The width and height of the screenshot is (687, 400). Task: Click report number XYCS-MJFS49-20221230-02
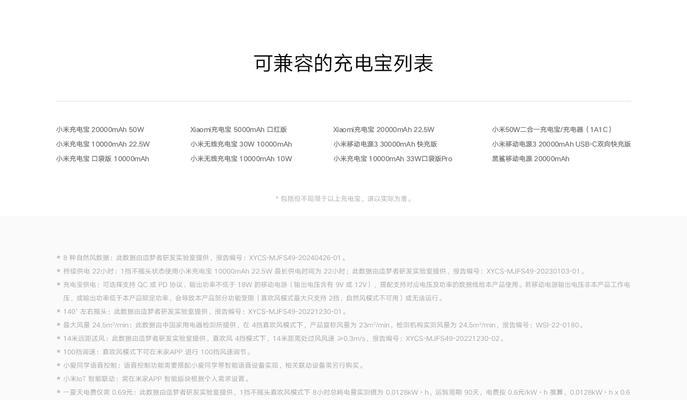pyautogui.click(x=452, y=338)
